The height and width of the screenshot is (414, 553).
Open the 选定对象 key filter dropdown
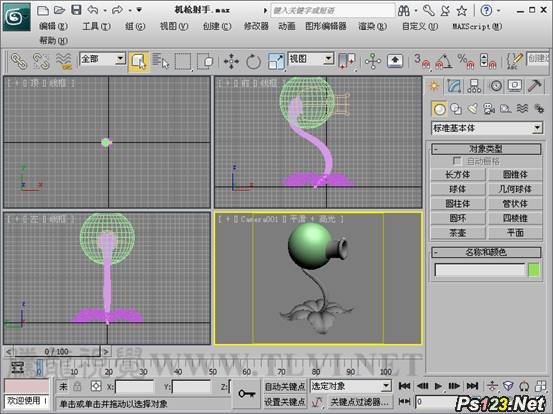coord(351,386)
